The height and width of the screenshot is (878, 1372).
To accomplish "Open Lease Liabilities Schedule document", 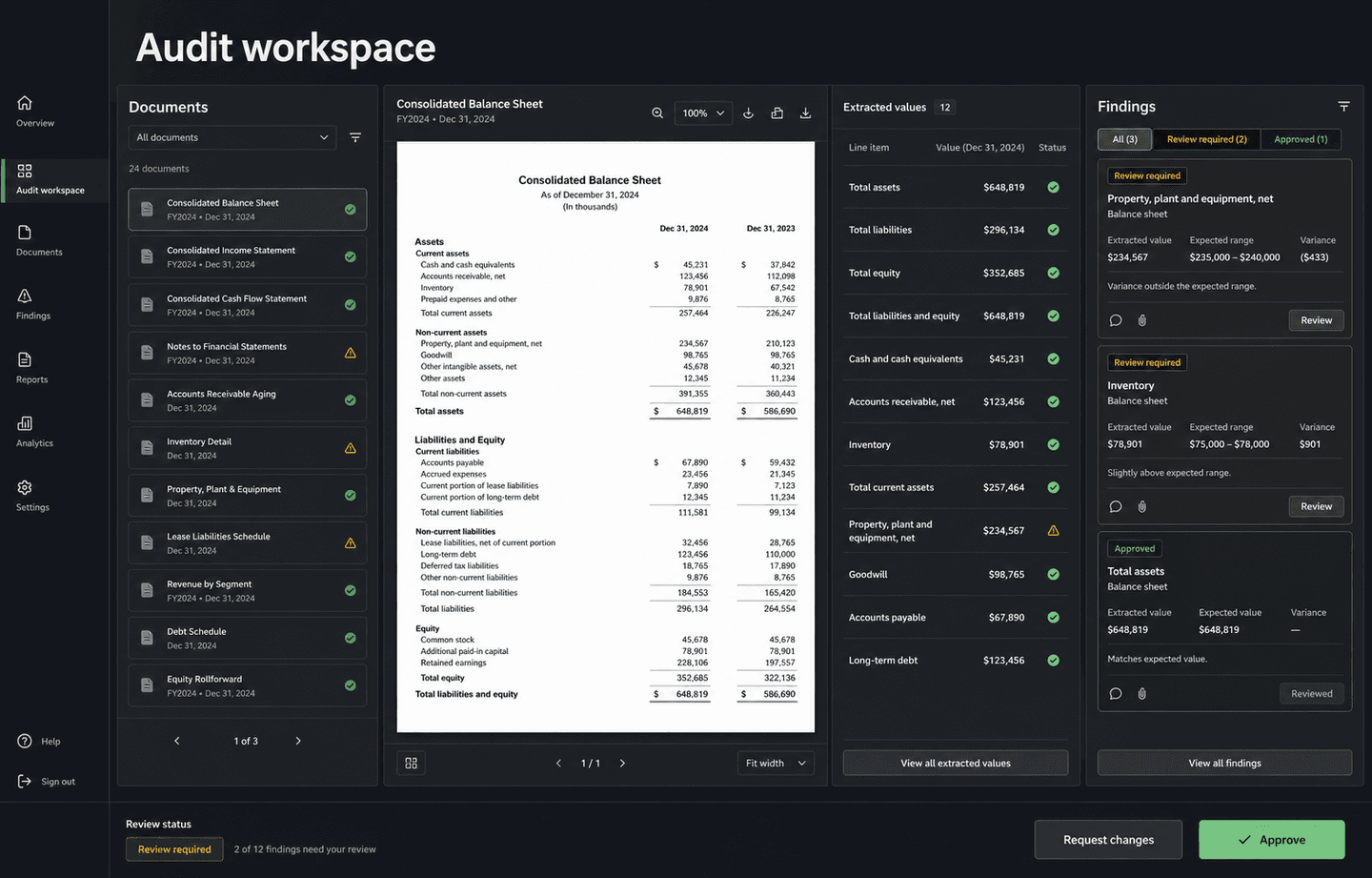I will [248, 543].
